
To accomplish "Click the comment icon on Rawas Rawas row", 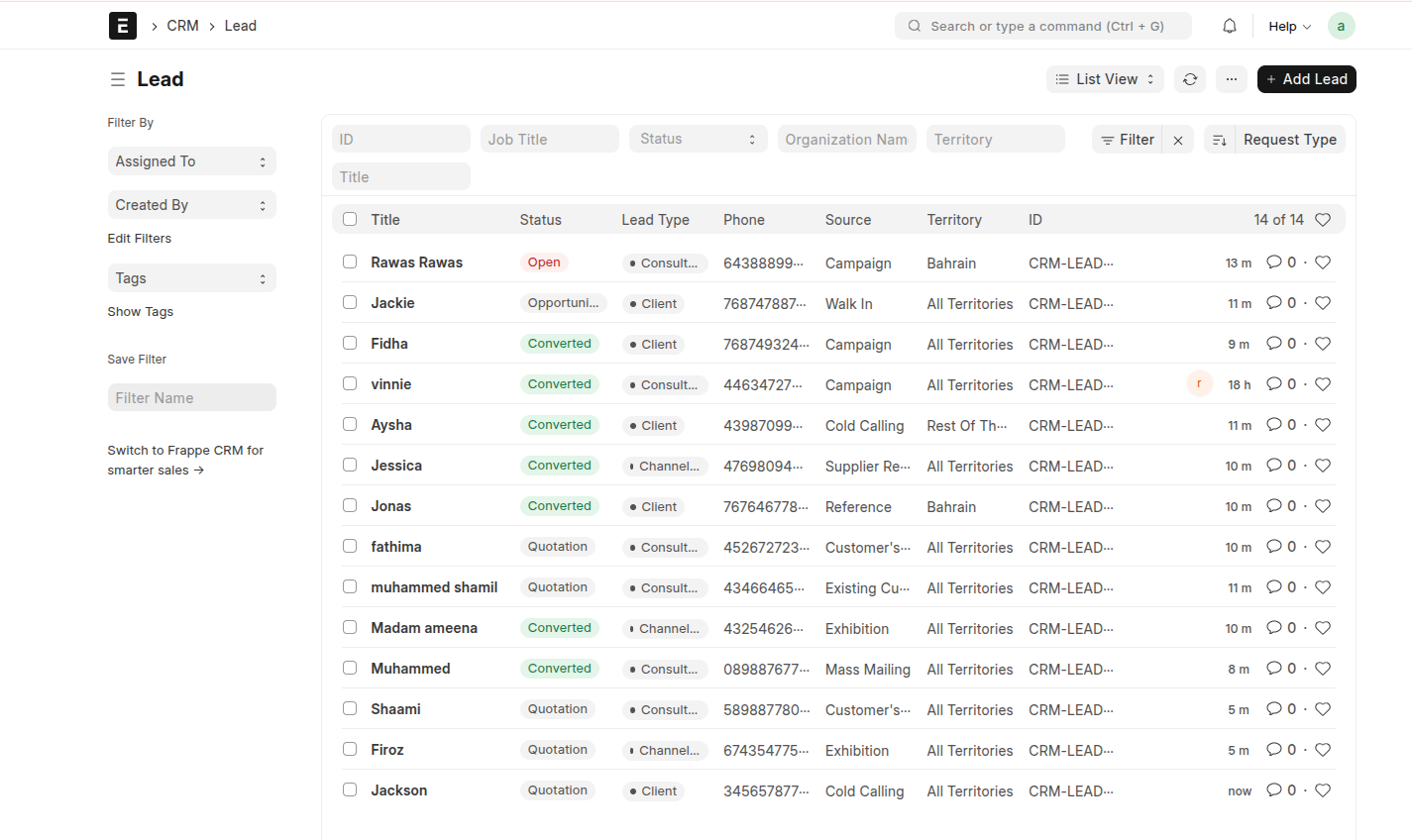I will (x=1274, y=262).
